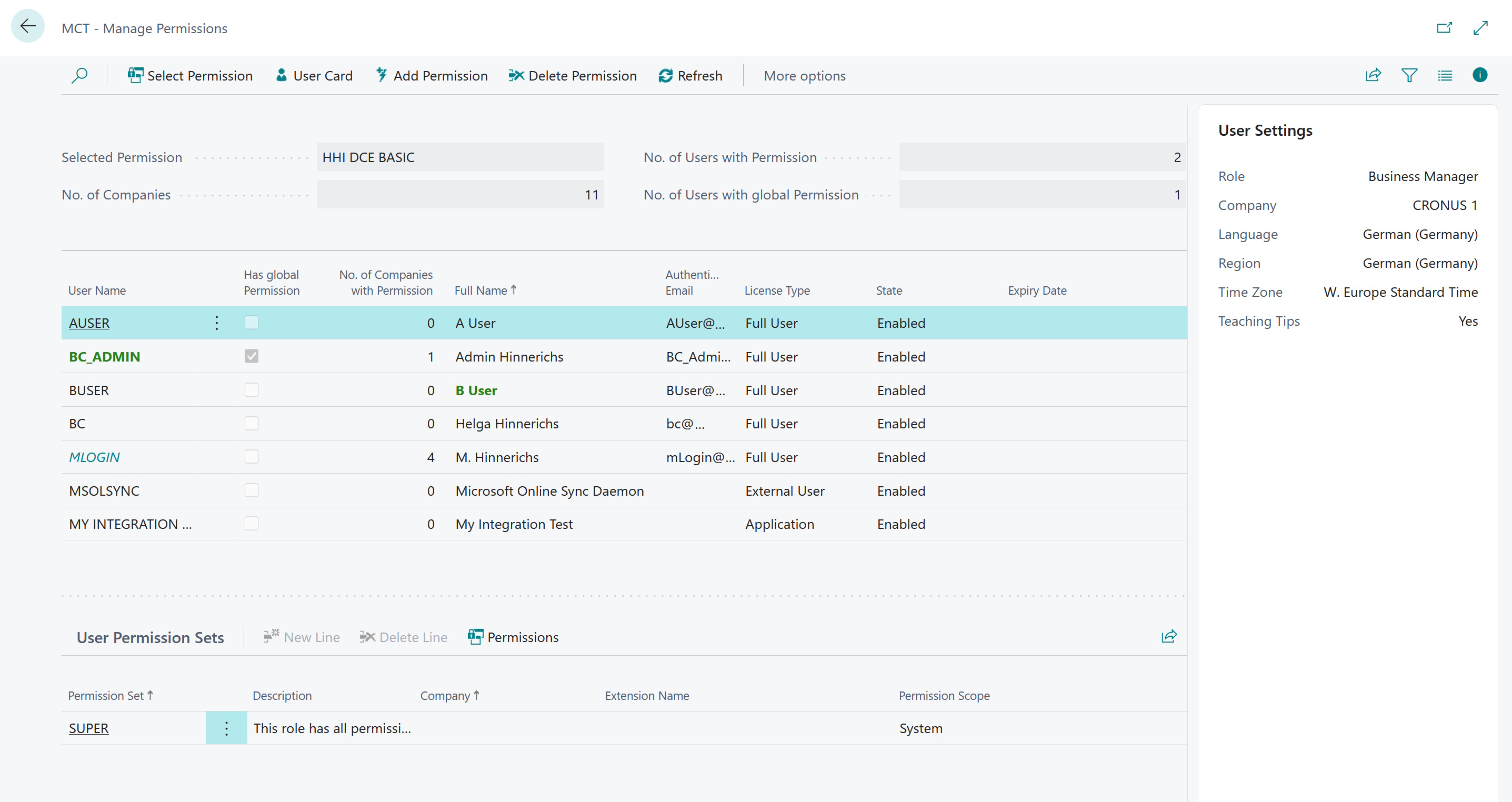The image size is (1512, 802).
Task: Click mLogin@... email cell
Action: coord(700,457)
